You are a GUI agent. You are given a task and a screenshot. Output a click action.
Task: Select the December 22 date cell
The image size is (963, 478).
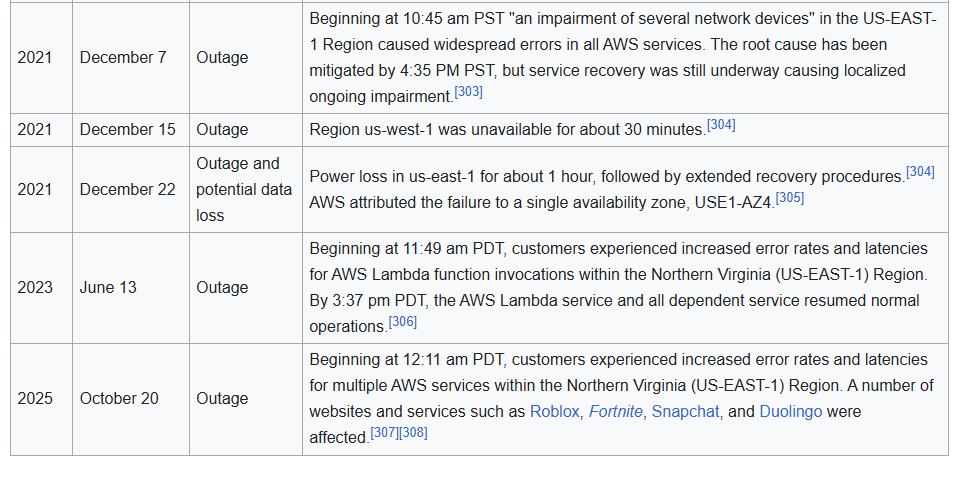tap(127, 189)
